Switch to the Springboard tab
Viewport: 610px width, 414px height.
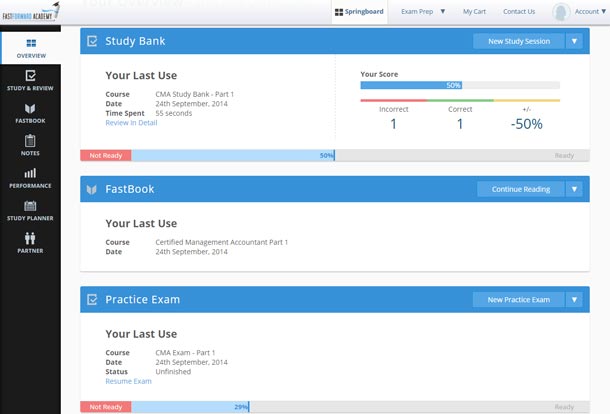[x=359, y=12]
